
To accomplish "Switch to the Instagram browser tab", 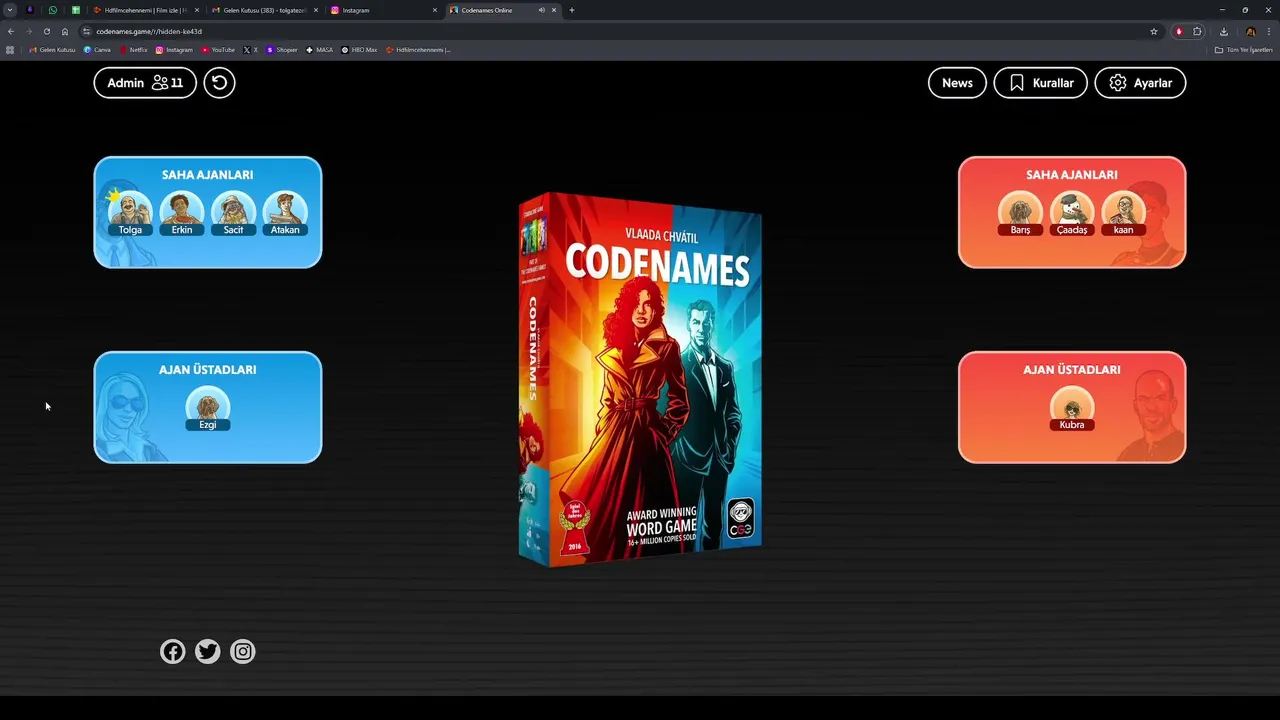I will click(x=385, y=10).
